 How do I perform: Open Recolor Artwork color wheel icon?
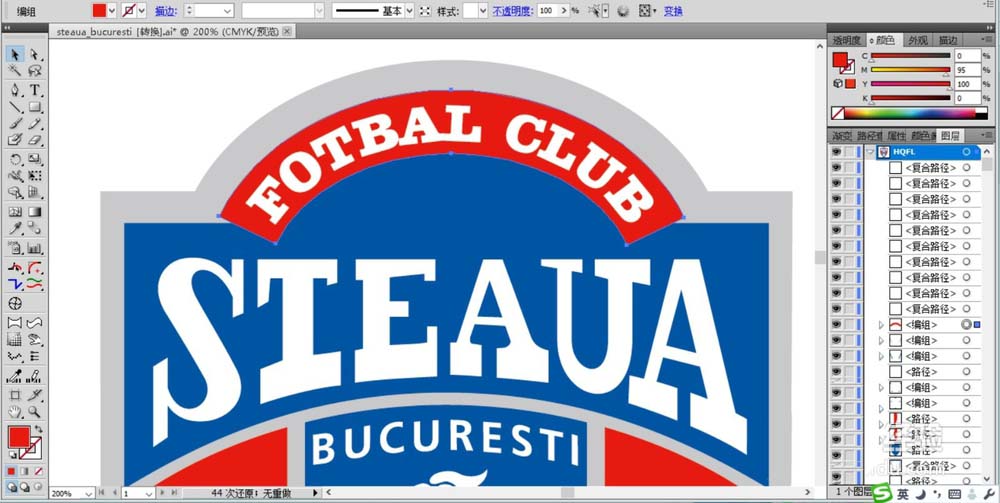pos(623,11)
